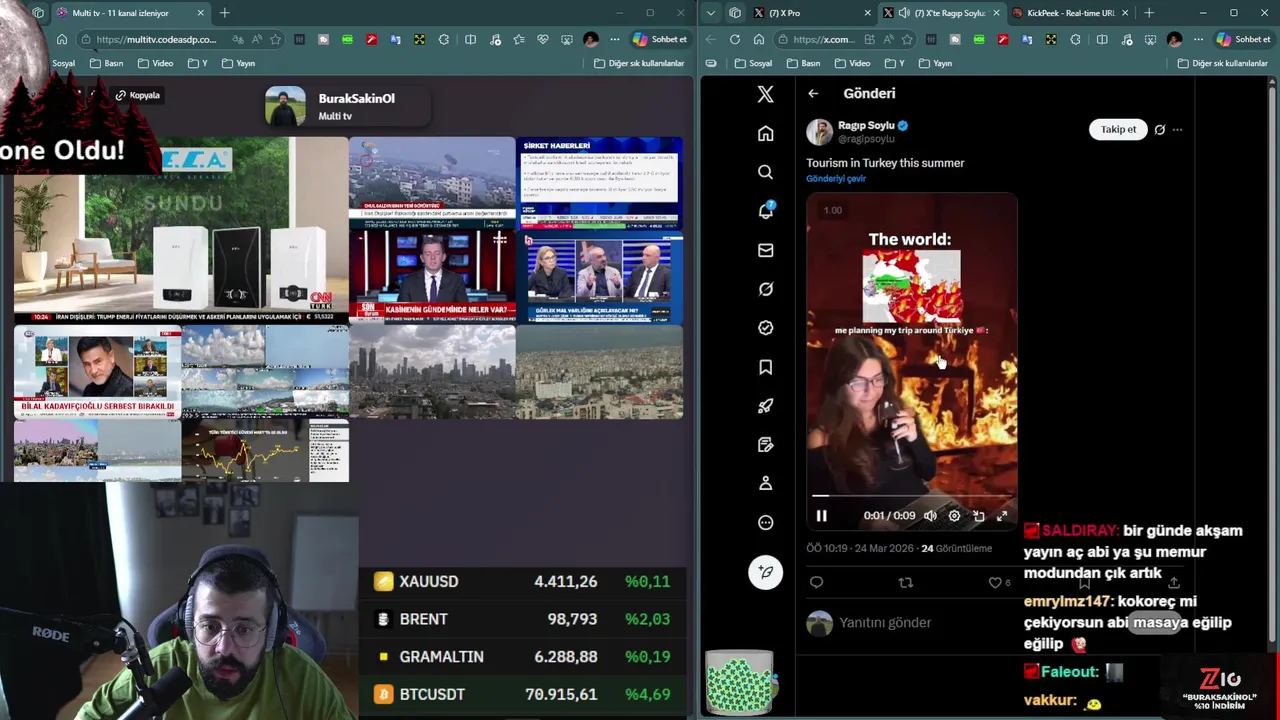Select the CNN Türk large channel tile

click(x=181, y=230)
